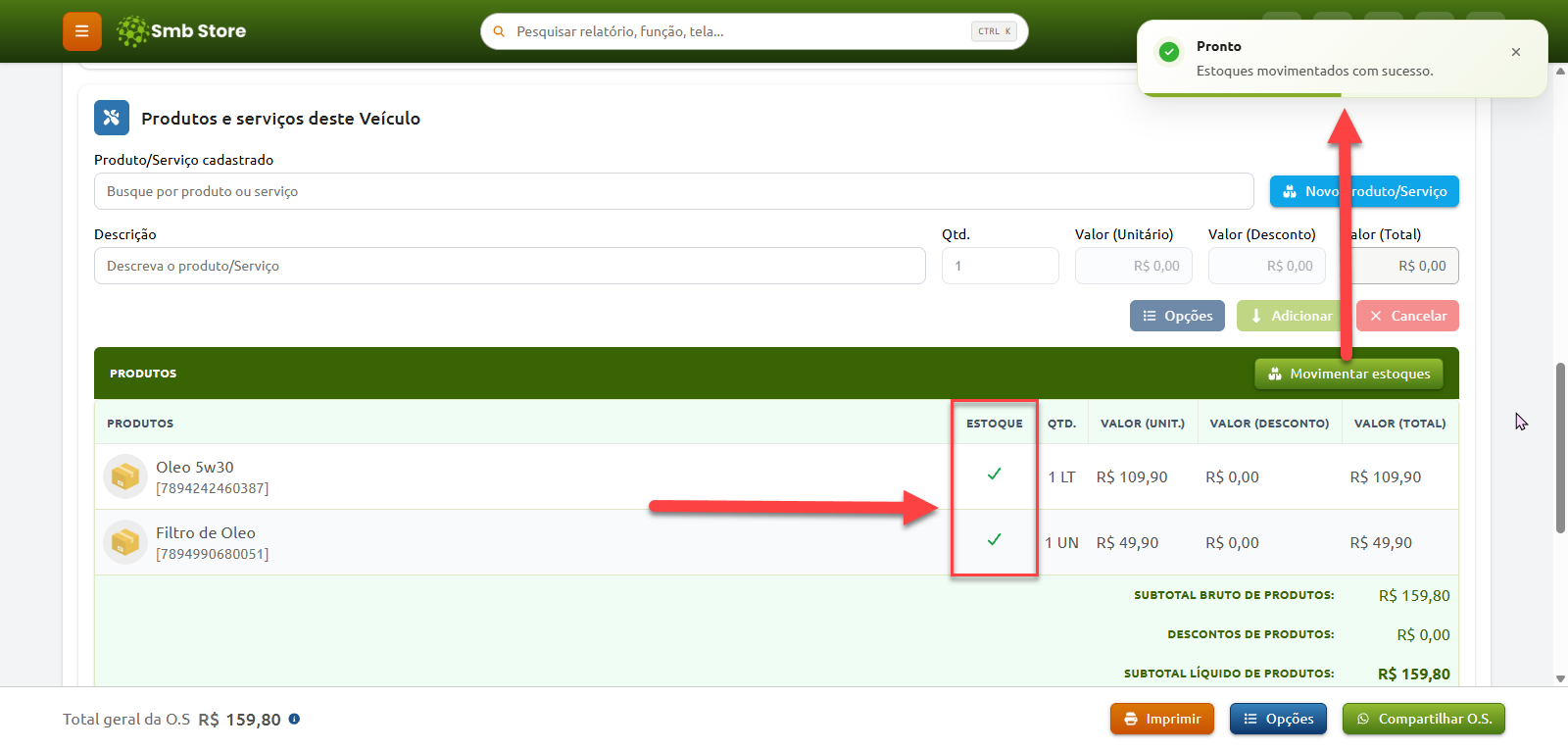Open the orange hamburger menu
1568x750 pixels.
(x=82, y=31)
